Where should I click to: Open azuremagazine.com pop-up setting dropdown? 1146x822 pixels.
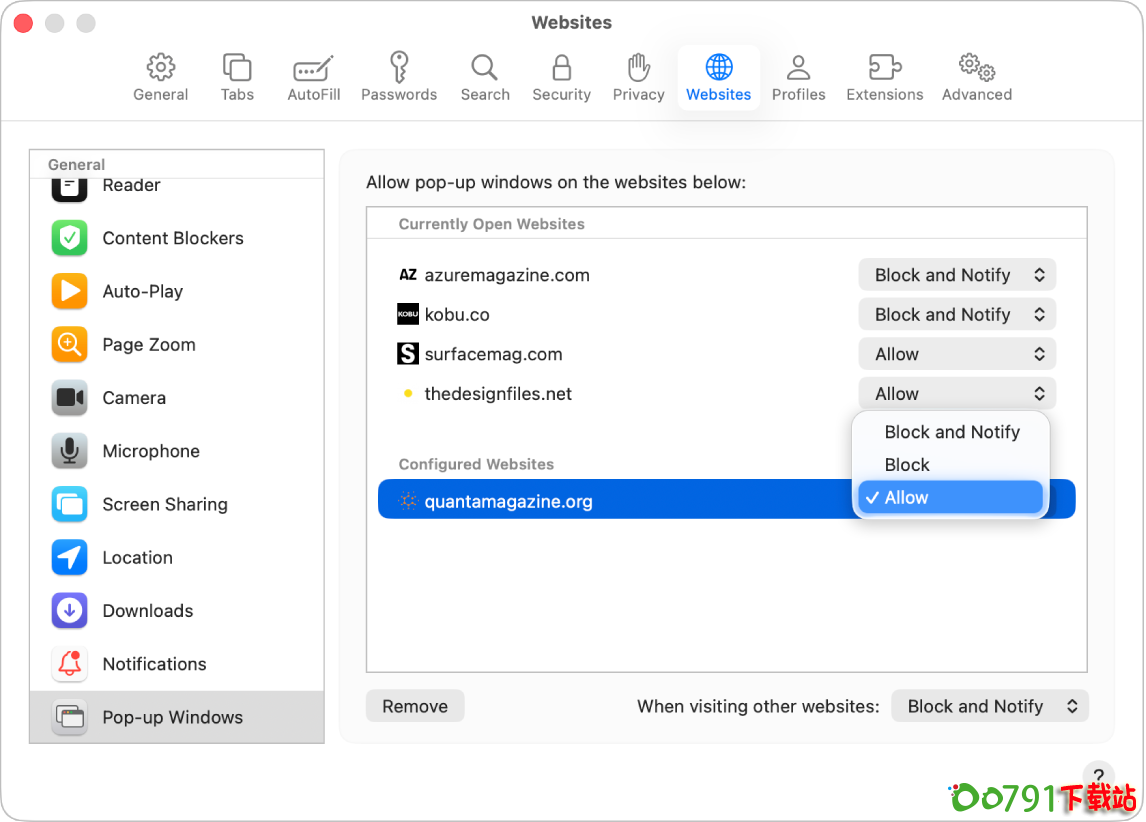pyautogui.click(x=957, y=275)
